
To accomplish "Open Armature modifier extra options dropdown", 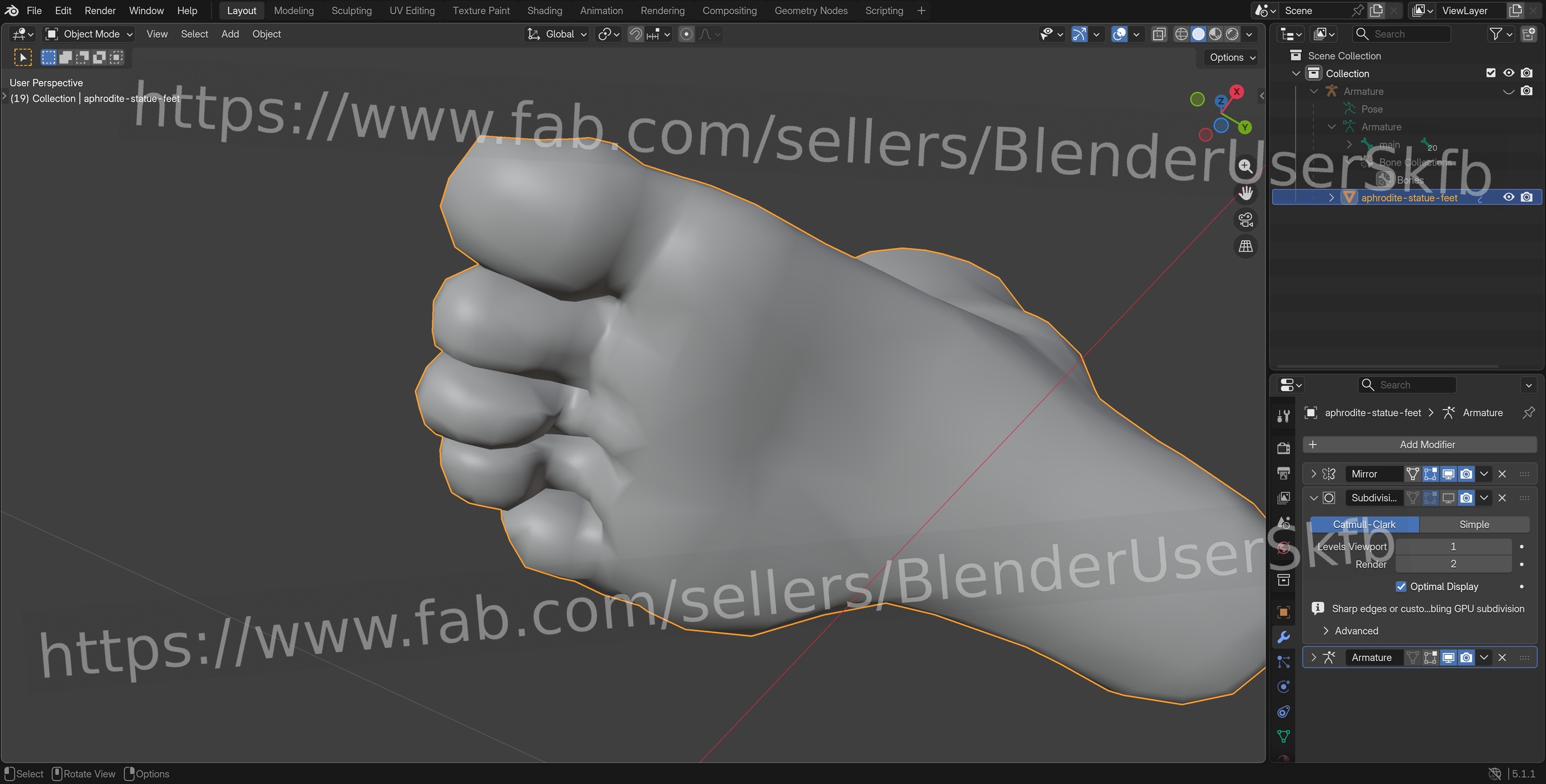I will (x=1484, y=657).
